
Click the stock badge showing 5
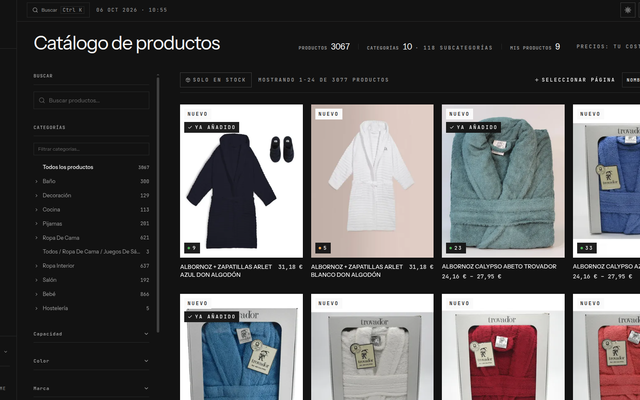pyautogui.click(x=323, y=248)
